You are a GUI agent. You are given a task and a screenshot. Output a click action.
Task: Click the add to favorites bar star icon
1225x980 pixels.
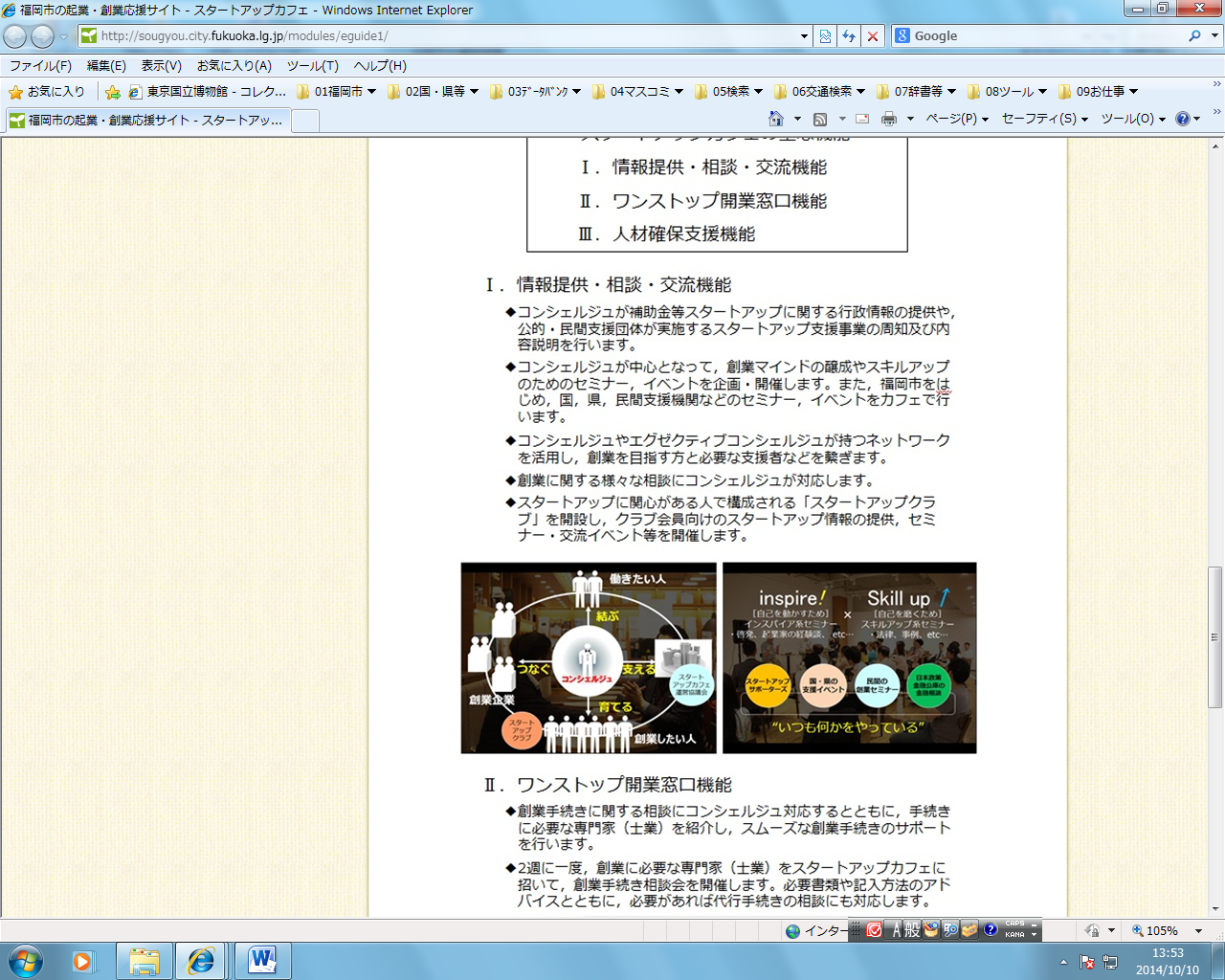pos(113,92)
